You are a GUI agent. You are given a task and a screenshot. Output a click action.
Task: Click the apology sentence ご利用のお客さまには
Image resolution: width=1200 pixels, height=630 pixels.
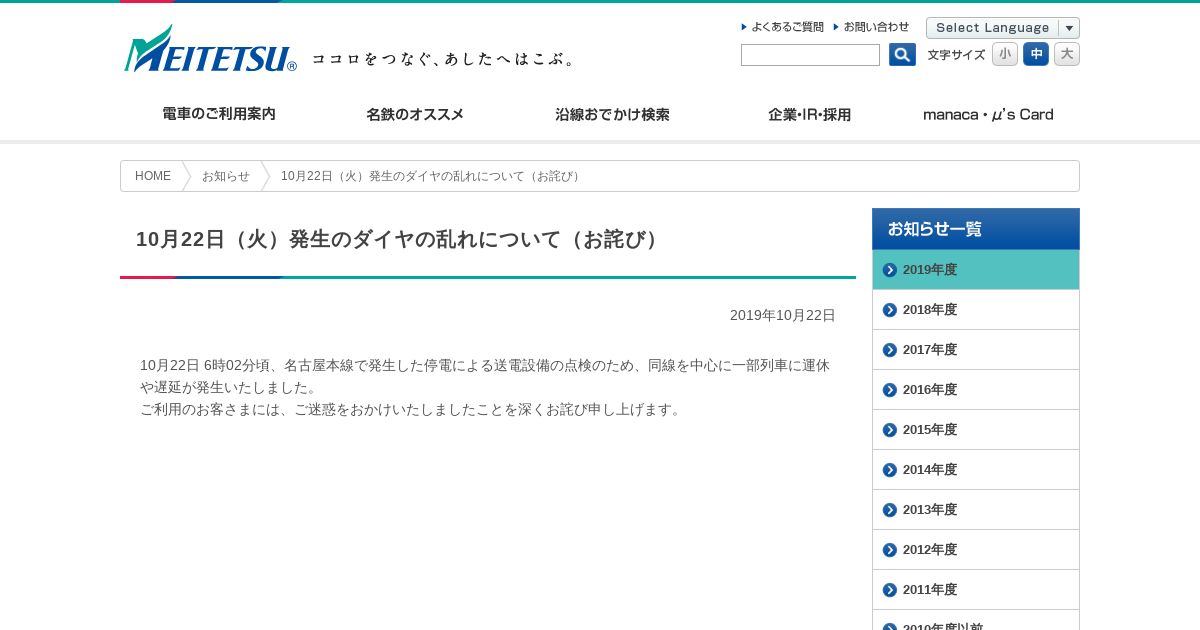412,409
